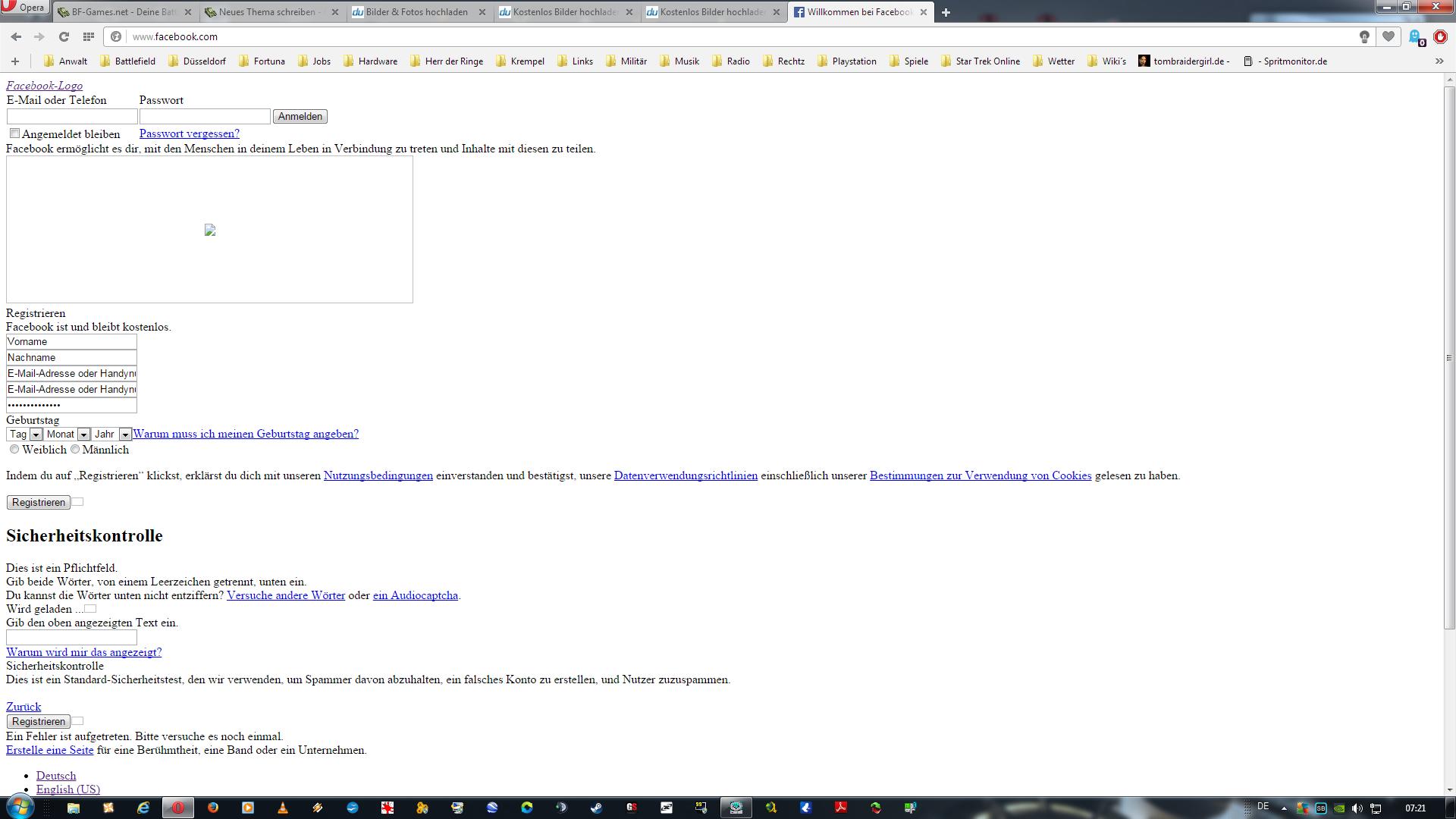Click the heart bookmark icon
Viewport: 1456px width, 819px height.
pos(1389,36)
